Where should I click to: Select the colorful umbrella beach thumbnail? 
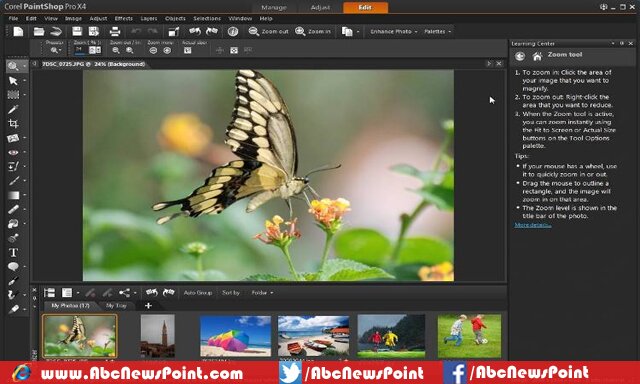pos(235,336)
